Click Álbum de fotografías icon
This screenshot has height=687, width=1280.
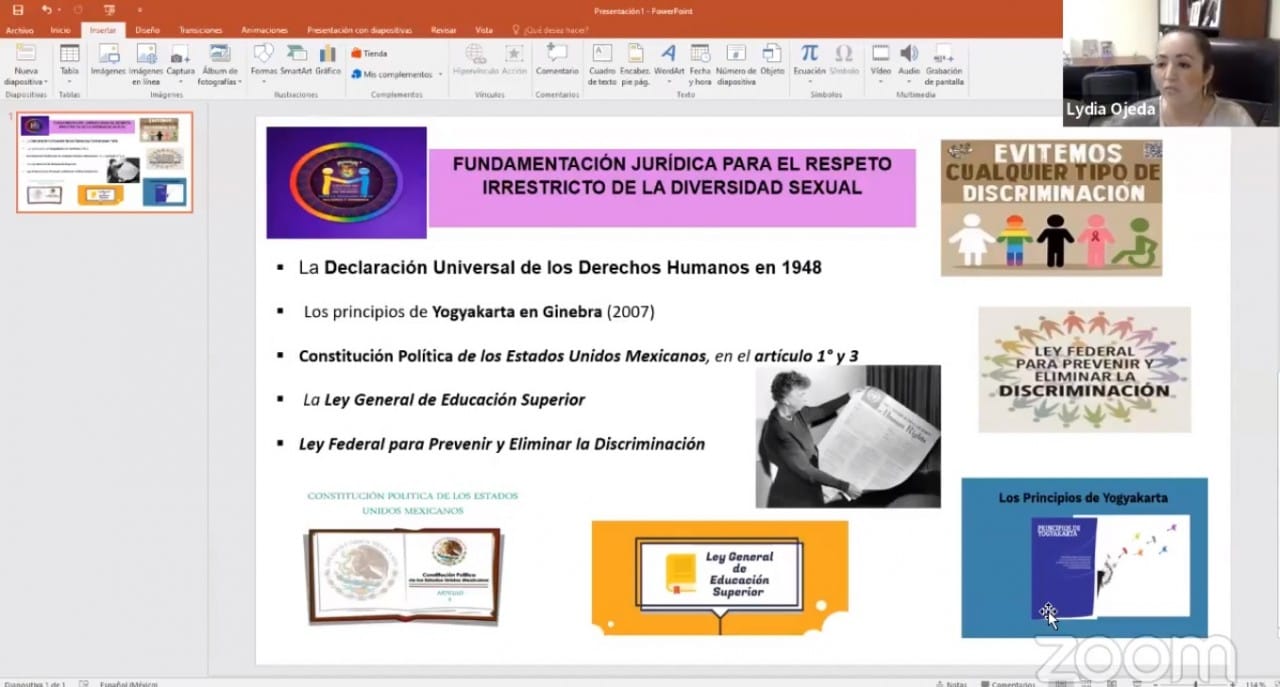[x=218, y=64]
